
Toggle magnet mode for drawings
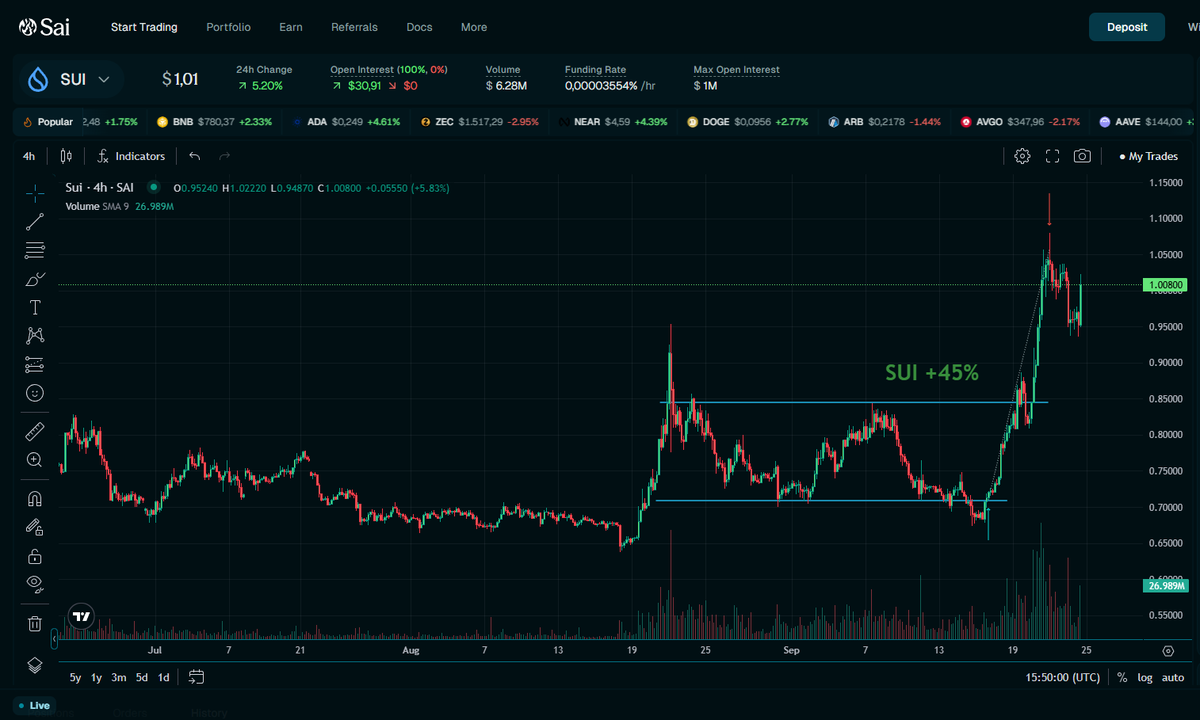[35, 498]
